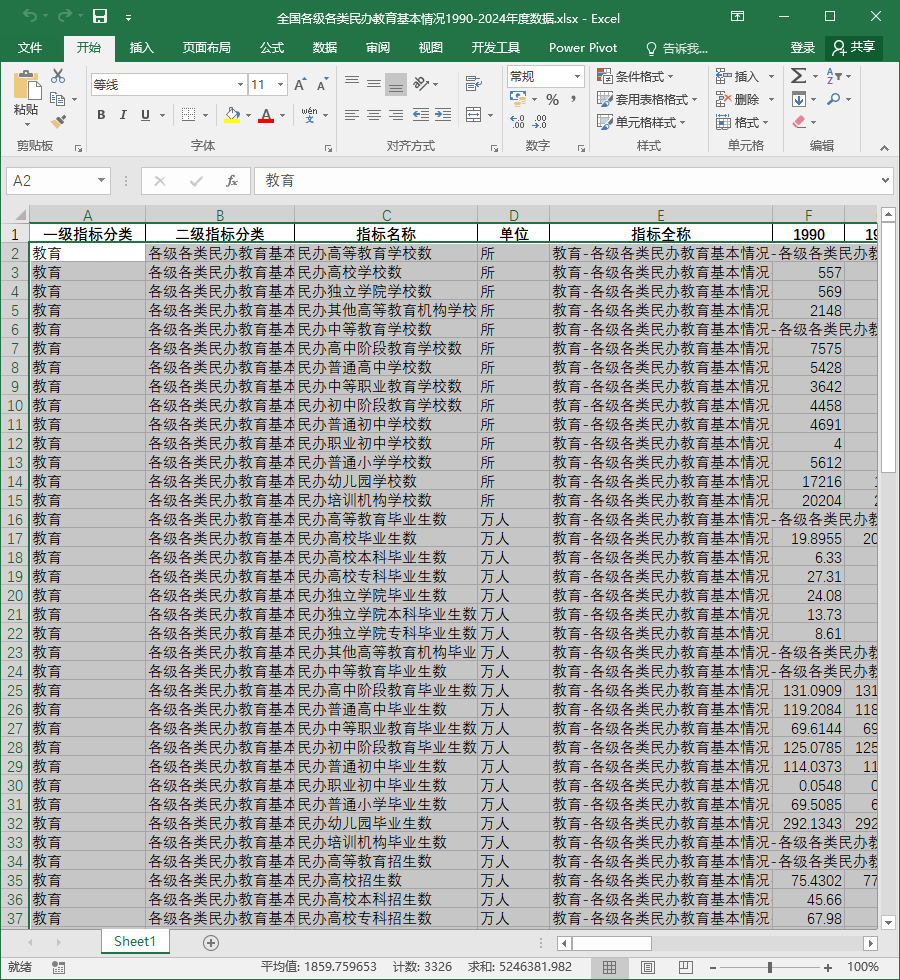Click the Cut scissors icon
Screen dimensions: 900x980
pyautogui.click(x=58, y=76)
